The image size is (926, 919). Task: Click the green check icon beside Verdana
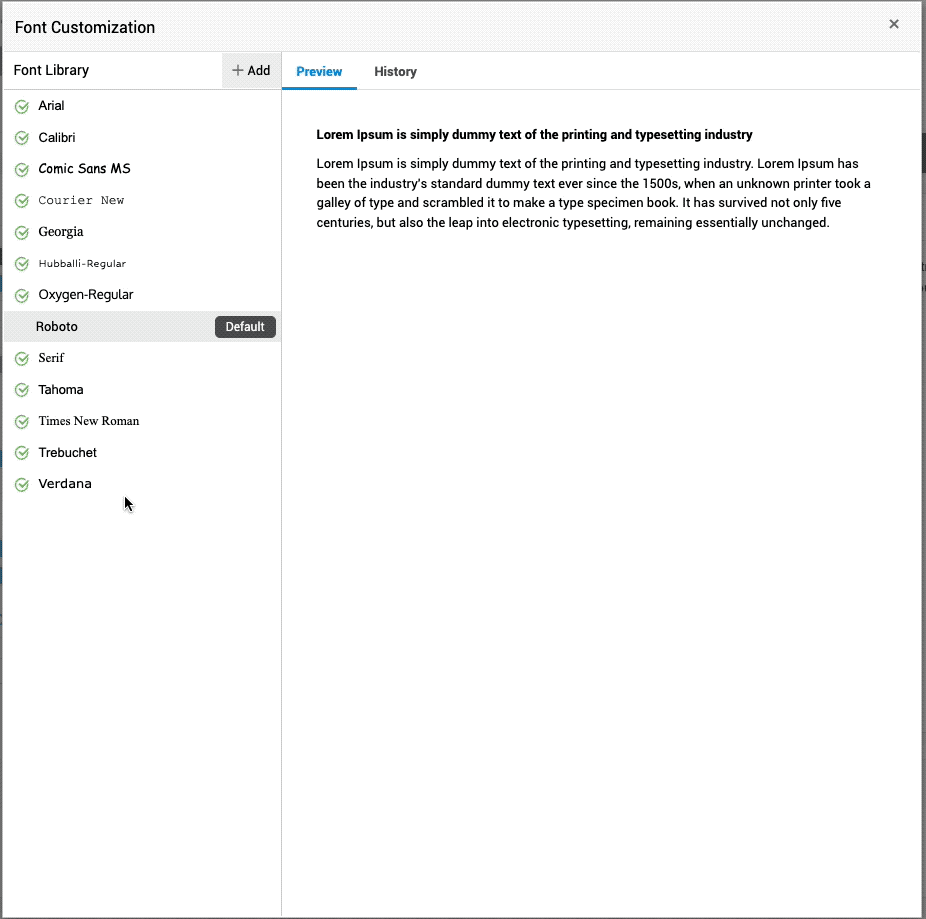pos(22,484)
